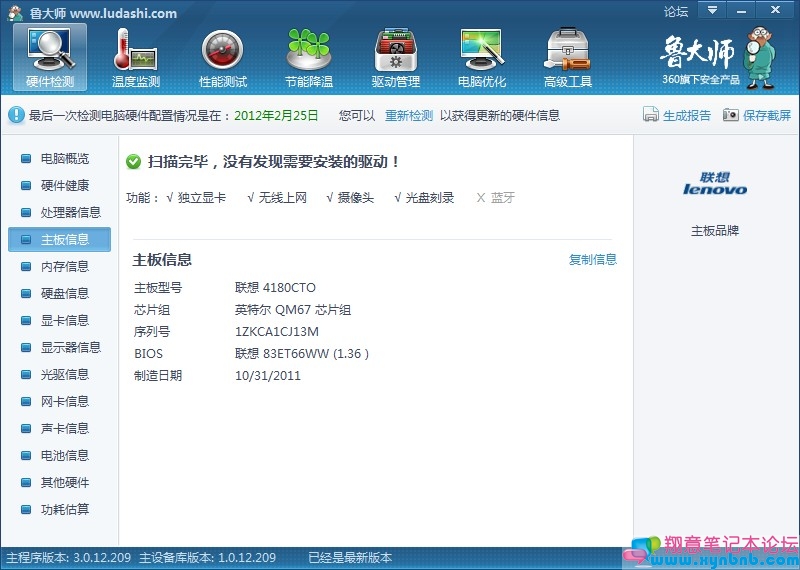Click the 主板信息 section heading
The width and height of the screenshot is (800, 570).
click(x=162, y=260)
